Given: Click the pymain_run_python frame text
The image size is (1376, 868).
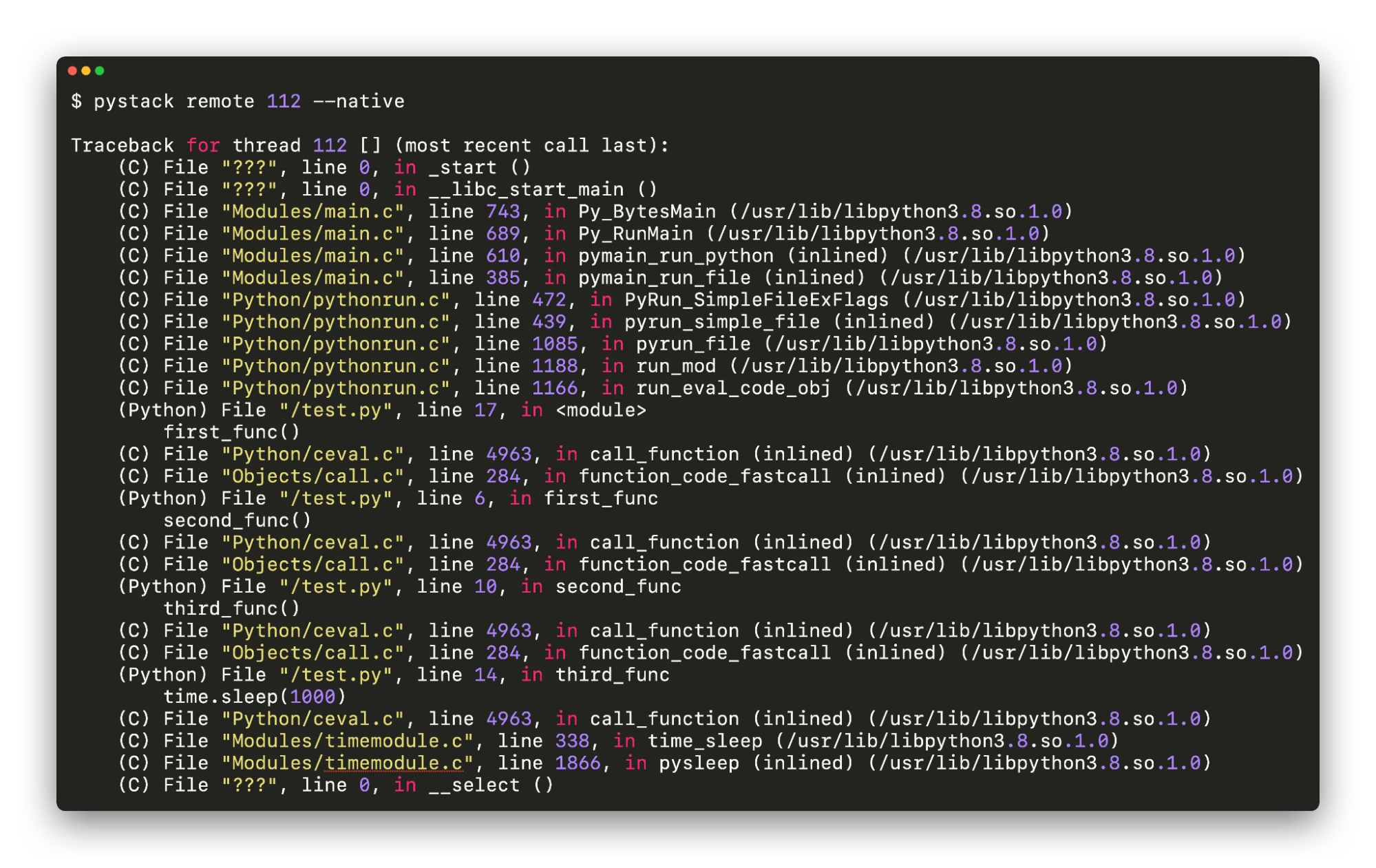Looking at the screenshot, I should coord(675,255).
